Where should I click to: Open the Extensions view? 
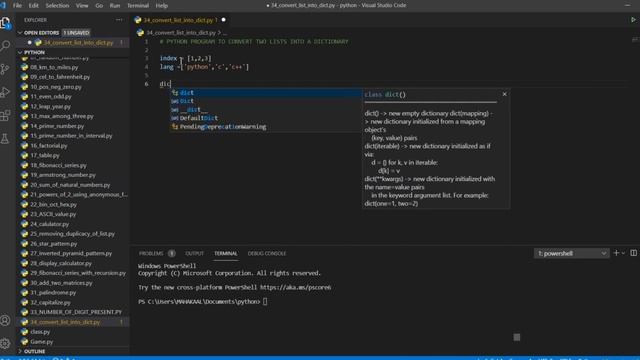5,116
